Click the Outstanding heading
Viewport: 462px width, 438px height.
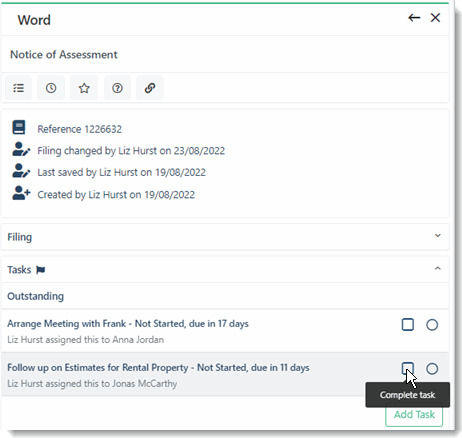[x=35, y=296]
